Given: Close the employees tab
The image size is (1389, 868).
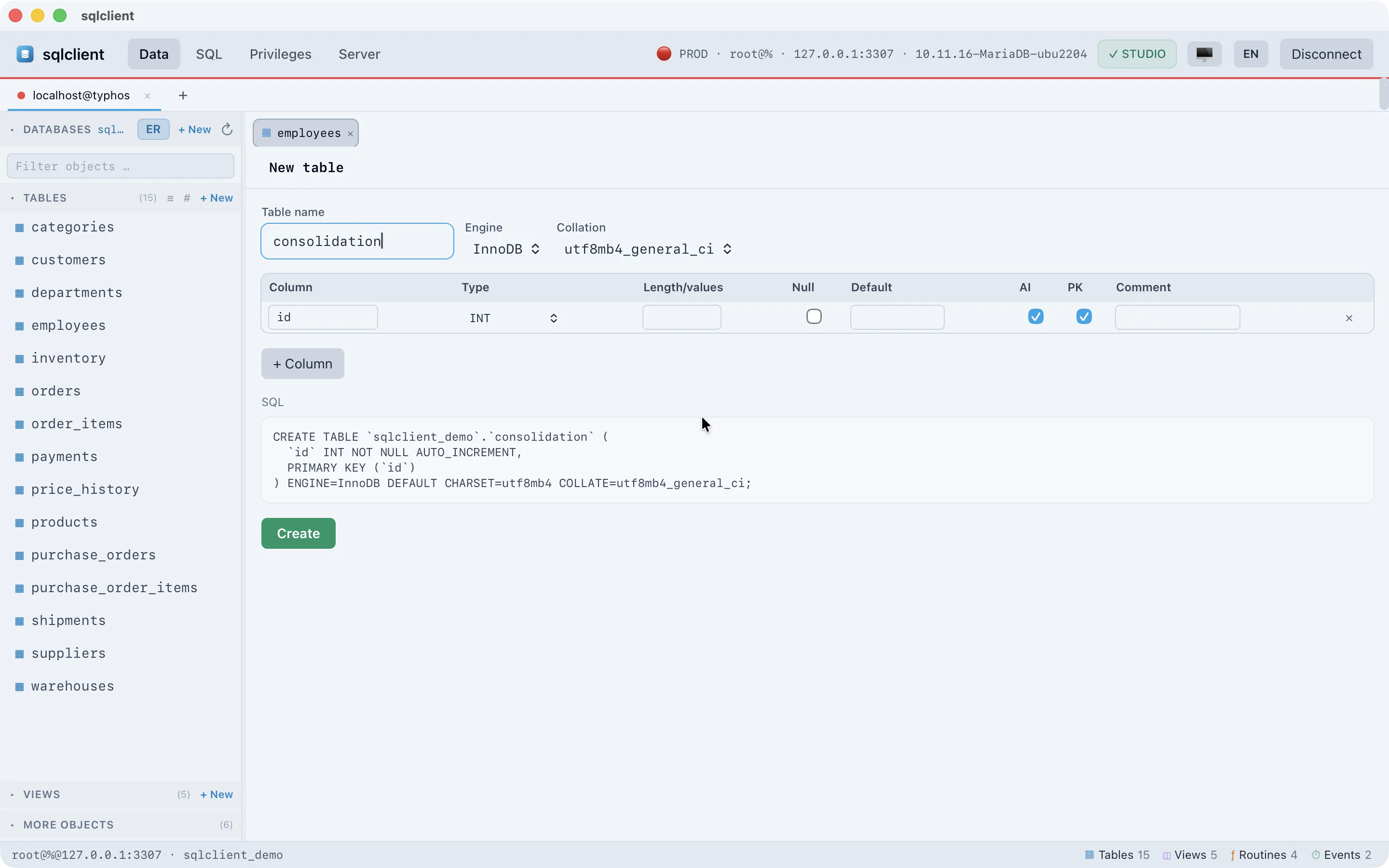Looking at the screenshot, I should click(x=350, y=134).
